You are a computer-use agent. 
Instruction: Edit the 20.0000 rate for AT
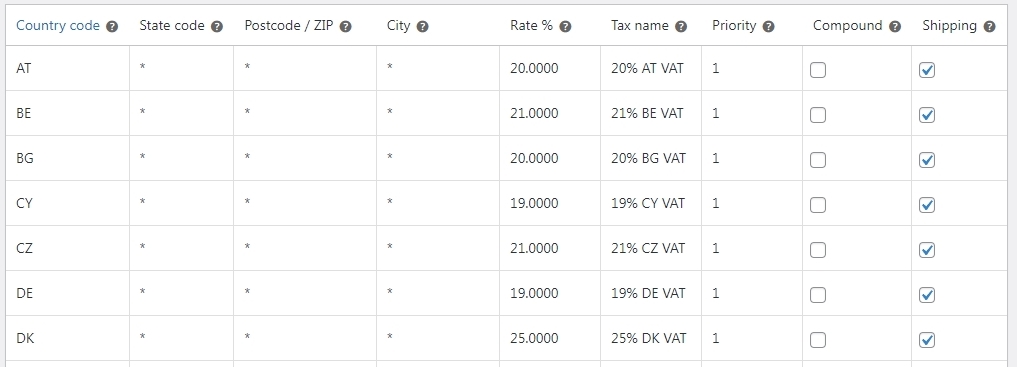tap(550, 68)
